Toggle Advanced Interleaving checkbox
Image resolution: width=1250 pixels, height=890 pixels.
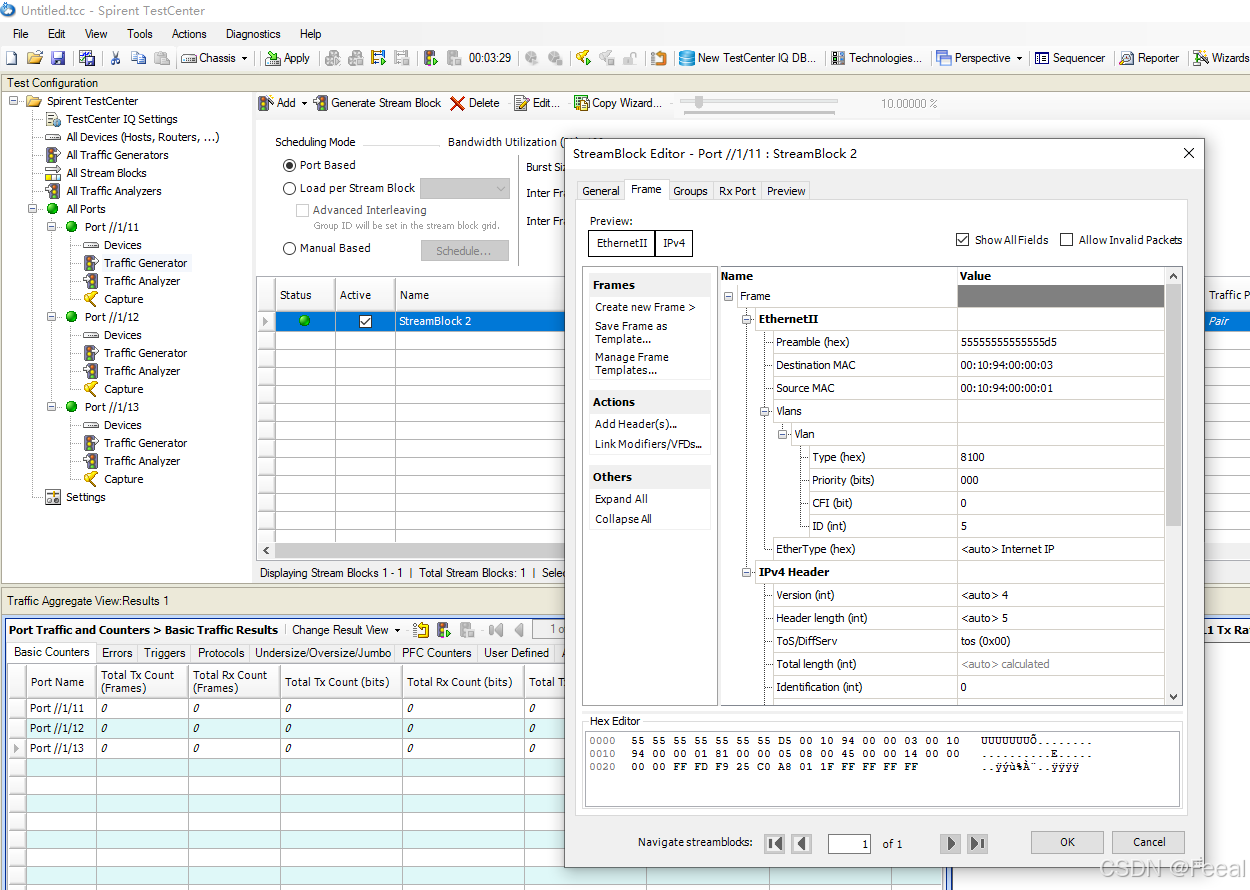(302, 210)
